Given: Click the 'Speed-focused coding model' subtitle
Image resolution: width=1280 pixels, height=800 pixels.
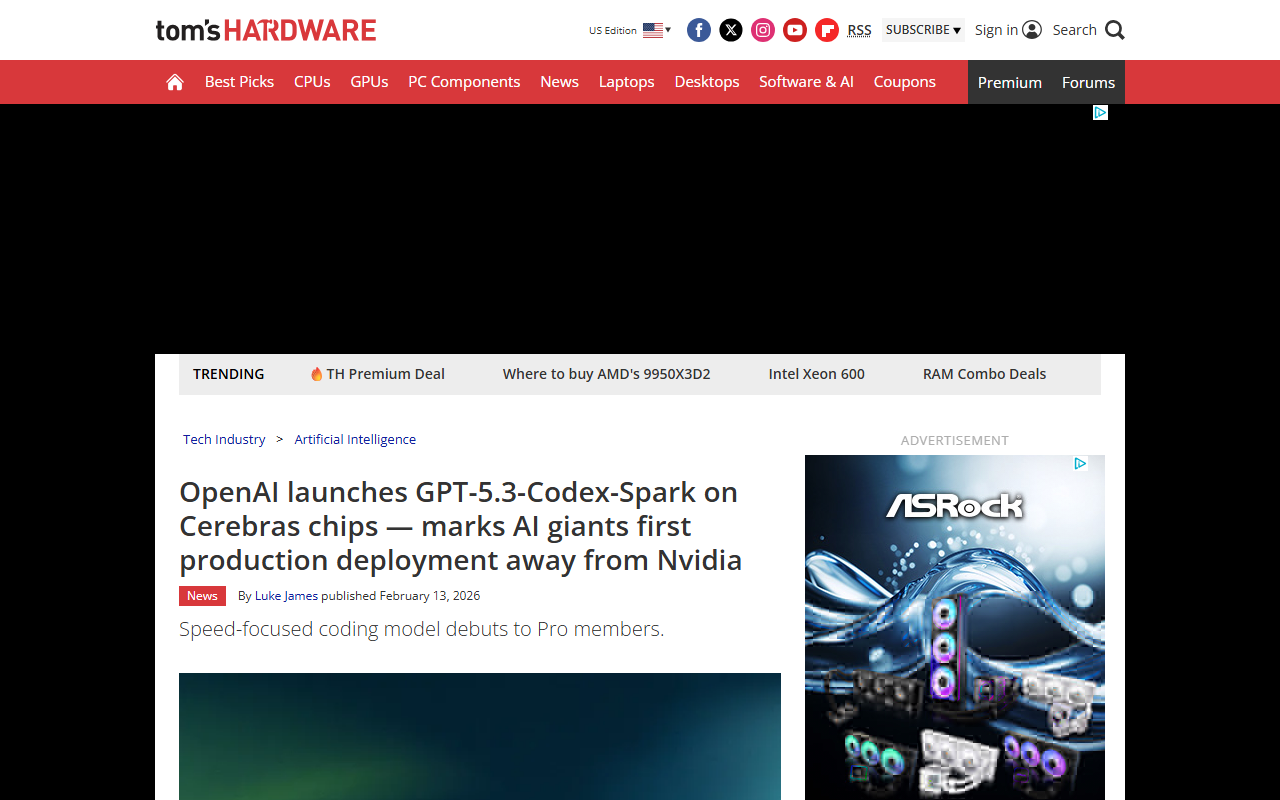Looking at the screenshot, I should click(x=421, y=629).
